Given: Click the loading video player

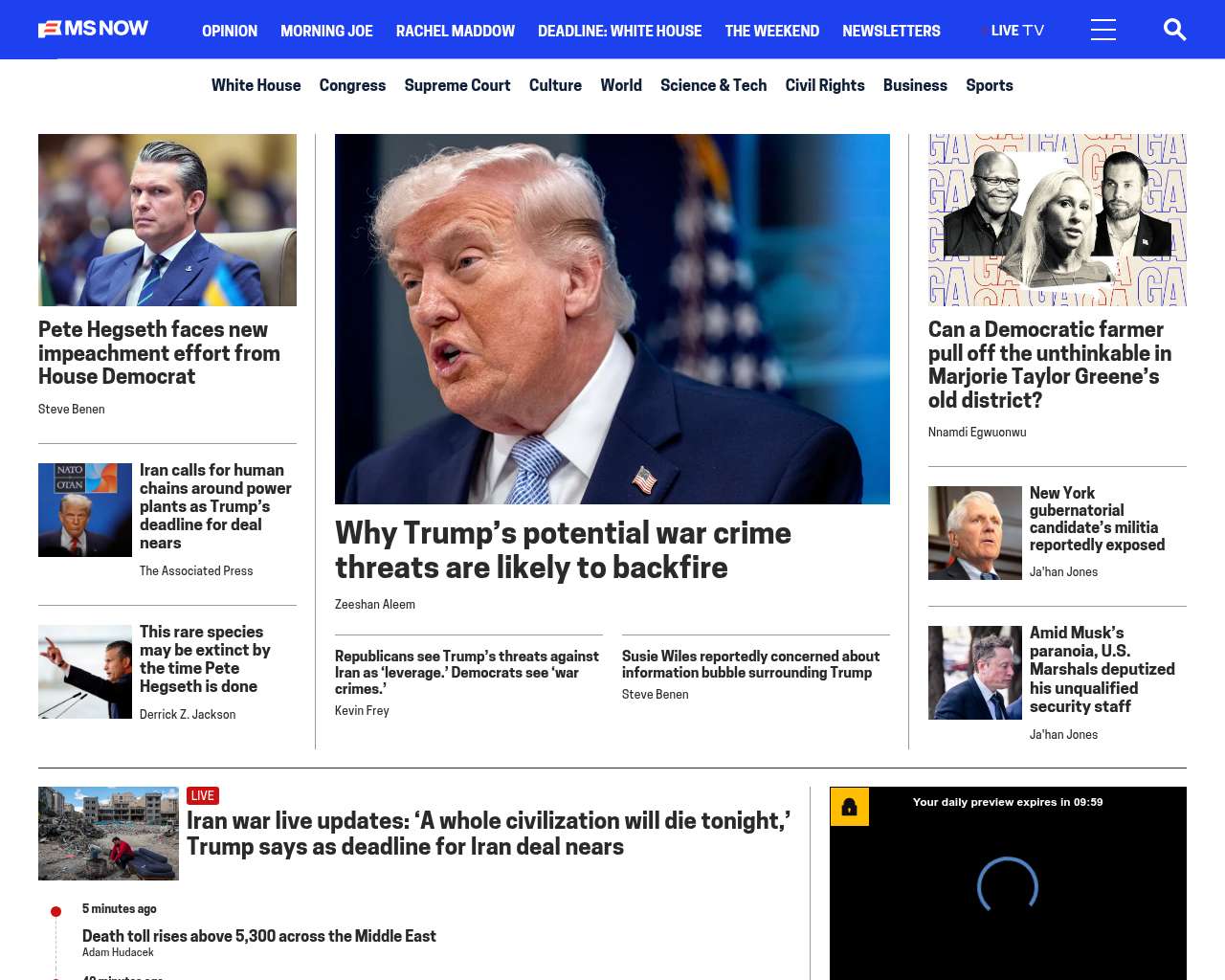Looking at the screenshot, I should tap(1008, 883).
